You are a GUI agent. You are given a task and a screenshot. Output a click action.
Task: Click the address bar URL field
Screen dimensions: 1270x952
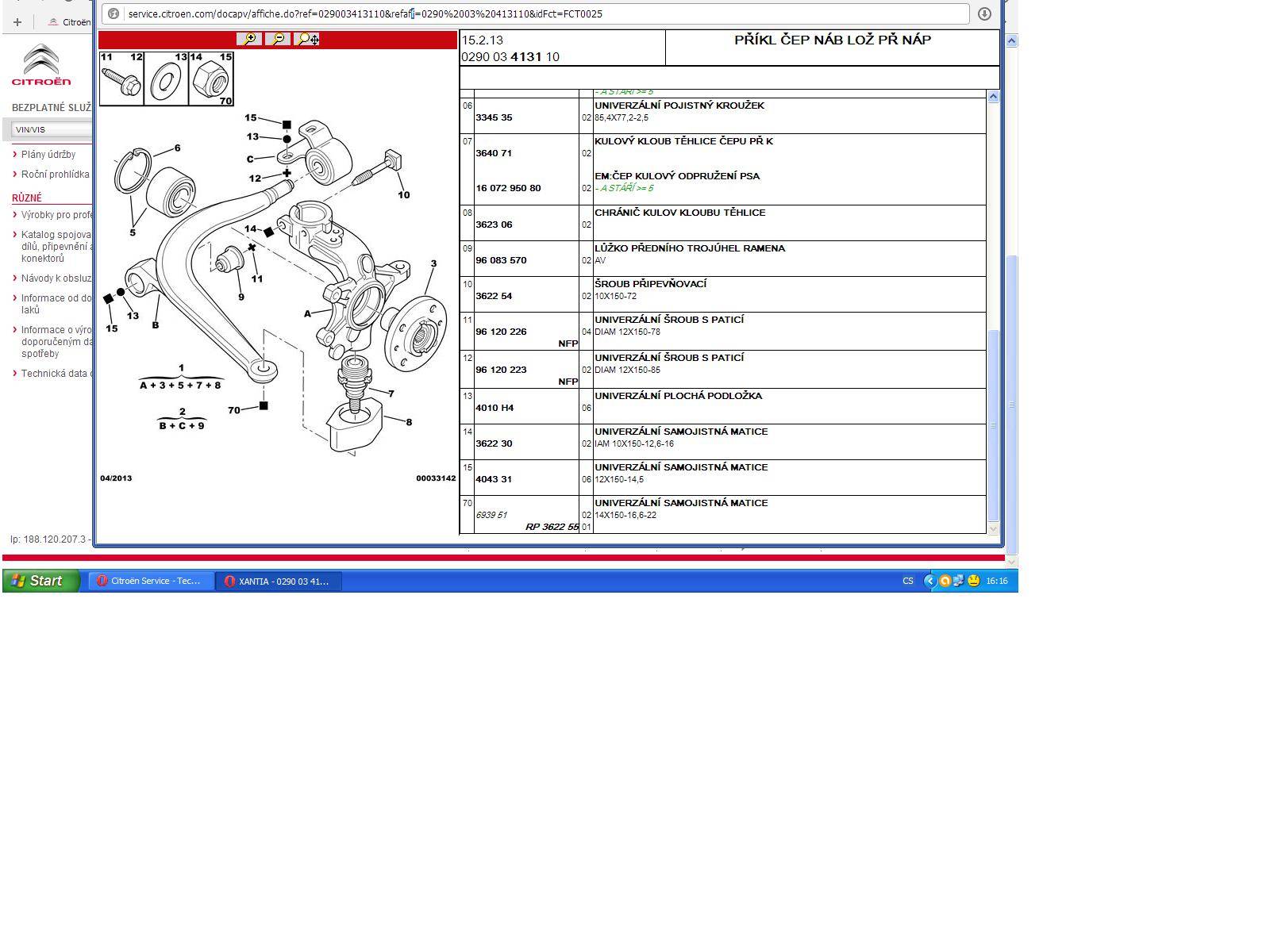click(536, 13)
